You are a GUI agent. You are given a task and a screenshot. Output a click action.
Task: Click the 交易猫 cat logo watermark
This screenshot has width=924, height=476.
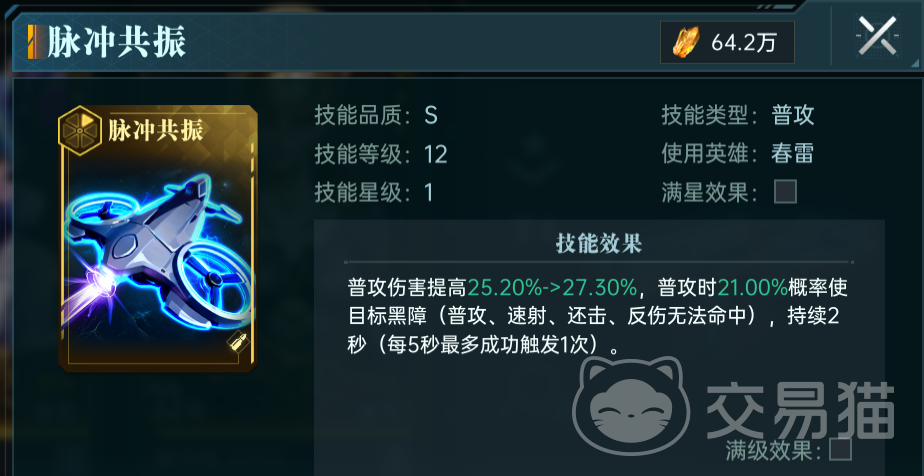coord(631,406)
